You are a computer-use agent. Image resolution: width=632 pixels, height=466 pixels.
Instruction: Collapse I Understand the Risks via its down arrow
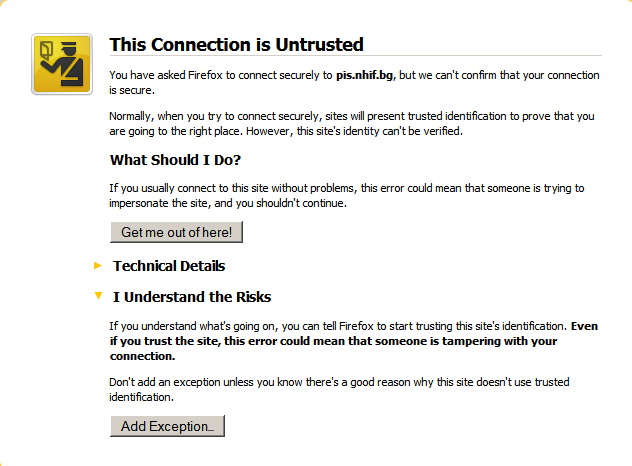pos(98,296)
